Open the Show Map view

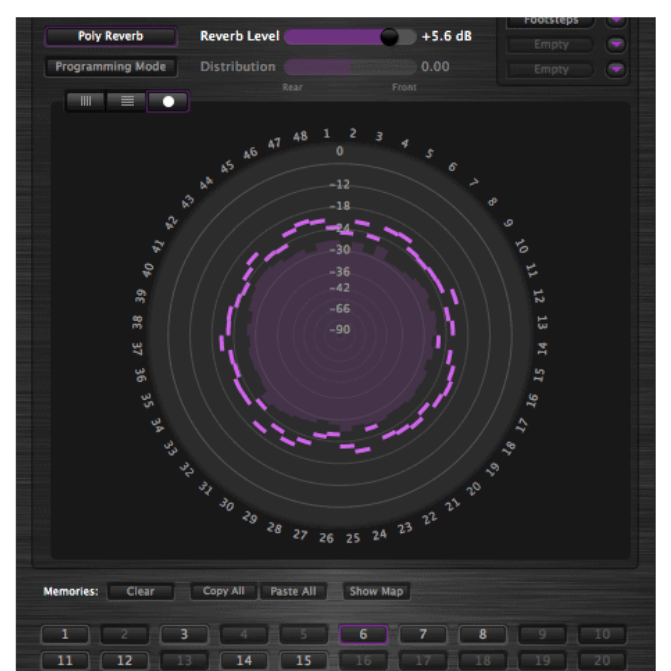pyautogui.click(x=376, y=591)
